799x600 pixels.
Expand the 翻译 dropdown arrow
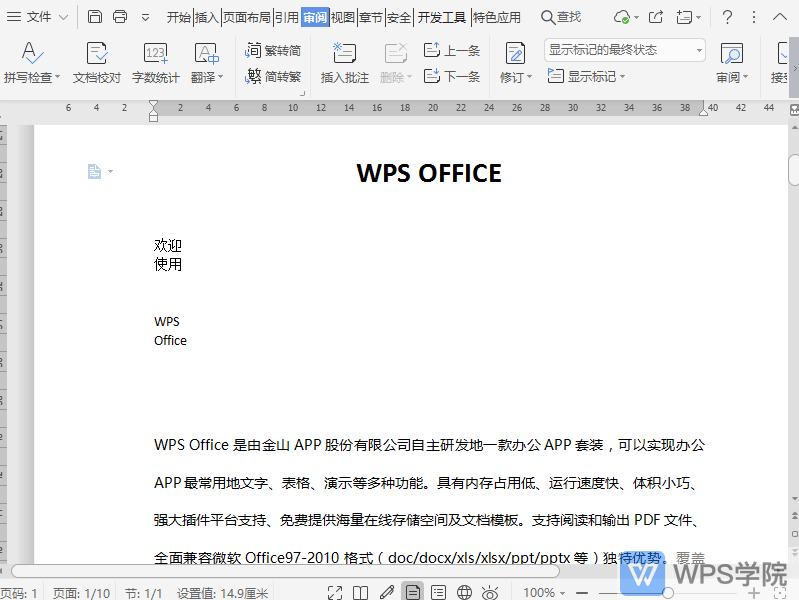point(221,77)
